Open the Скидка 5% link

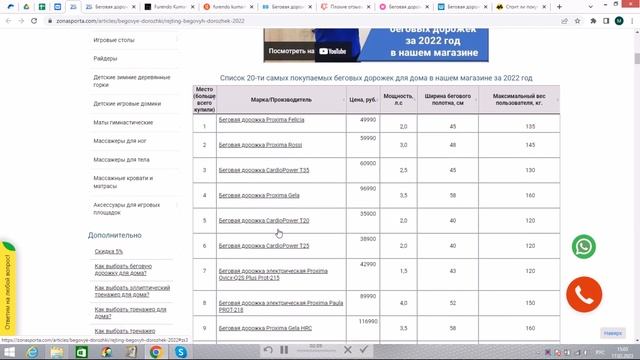coord(109,251)
